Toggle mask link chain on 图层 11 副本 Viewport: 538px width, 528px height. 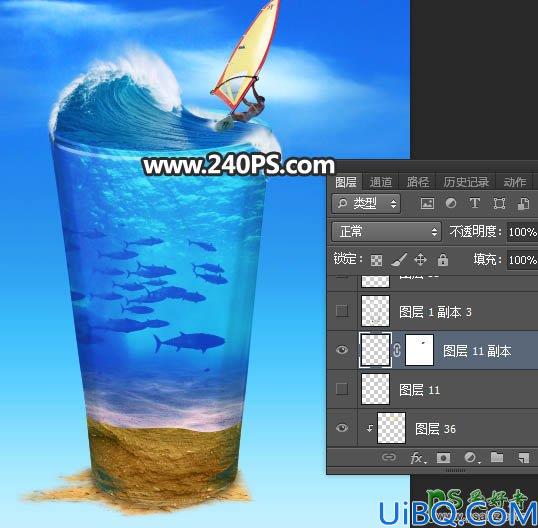[397, 350]
